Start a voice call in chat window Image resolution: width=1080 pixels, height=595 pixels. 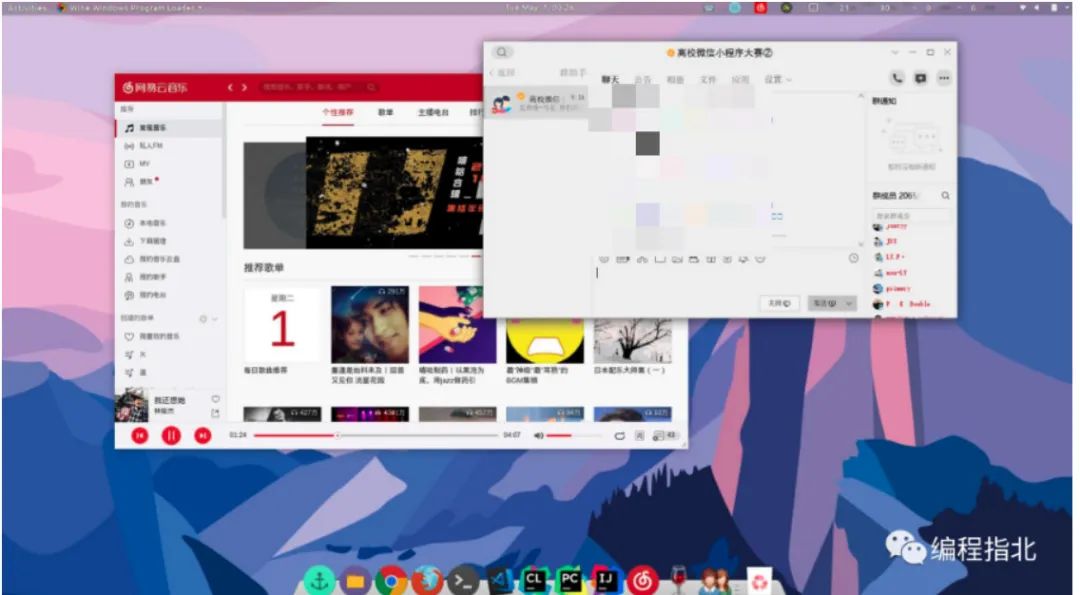tap(897, 79)
